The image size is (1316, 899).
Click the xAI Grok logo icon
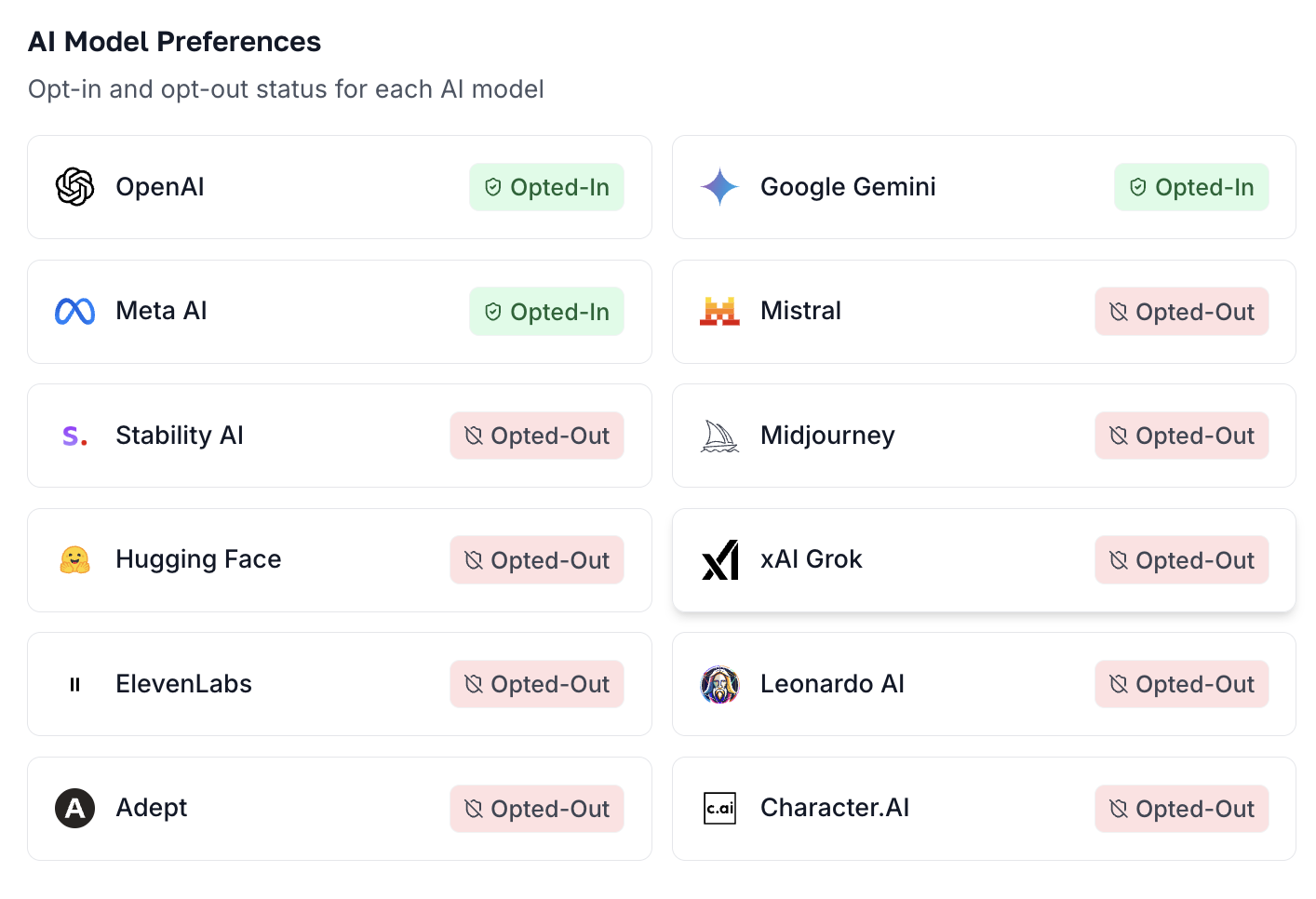[719, 559]
